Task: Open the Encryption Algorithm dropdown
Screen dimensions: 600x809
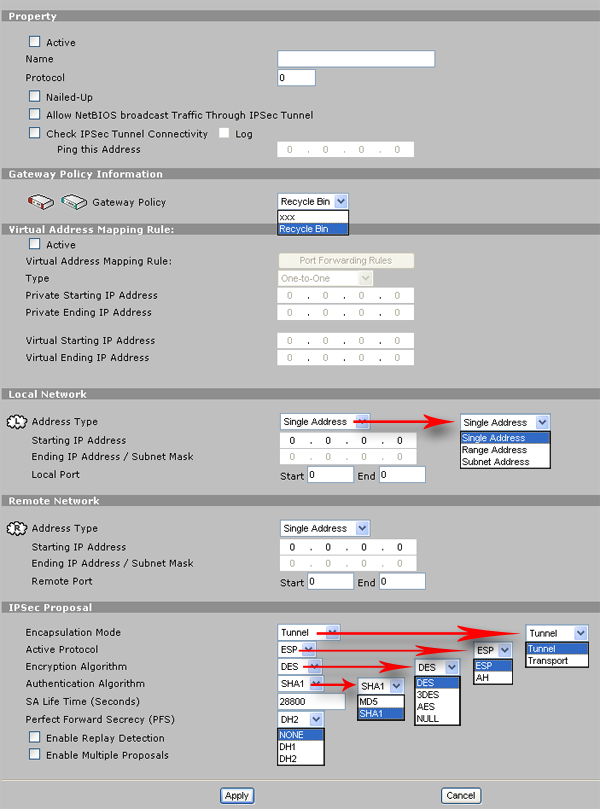Action: pyautogui.click(x=300, y=666)
